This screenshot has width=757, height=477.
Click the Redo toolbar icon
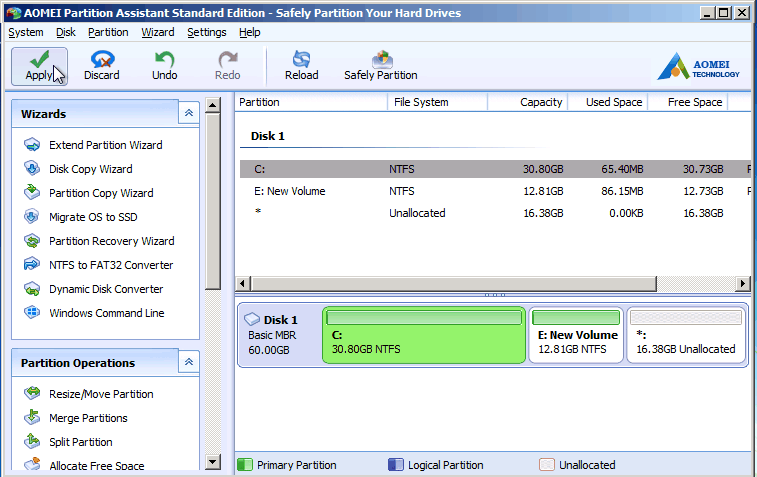coord(227,59)
